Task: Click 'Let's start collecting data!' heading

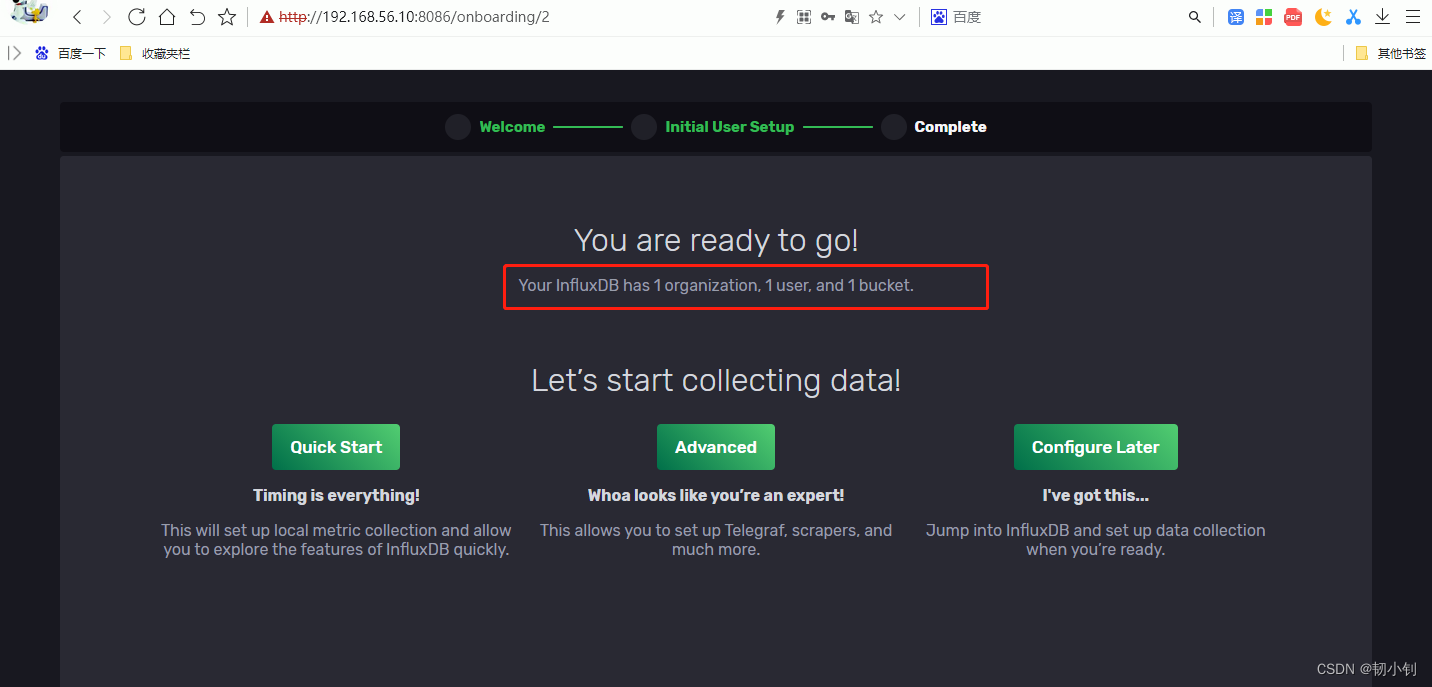Action: [x=716, y=380]
